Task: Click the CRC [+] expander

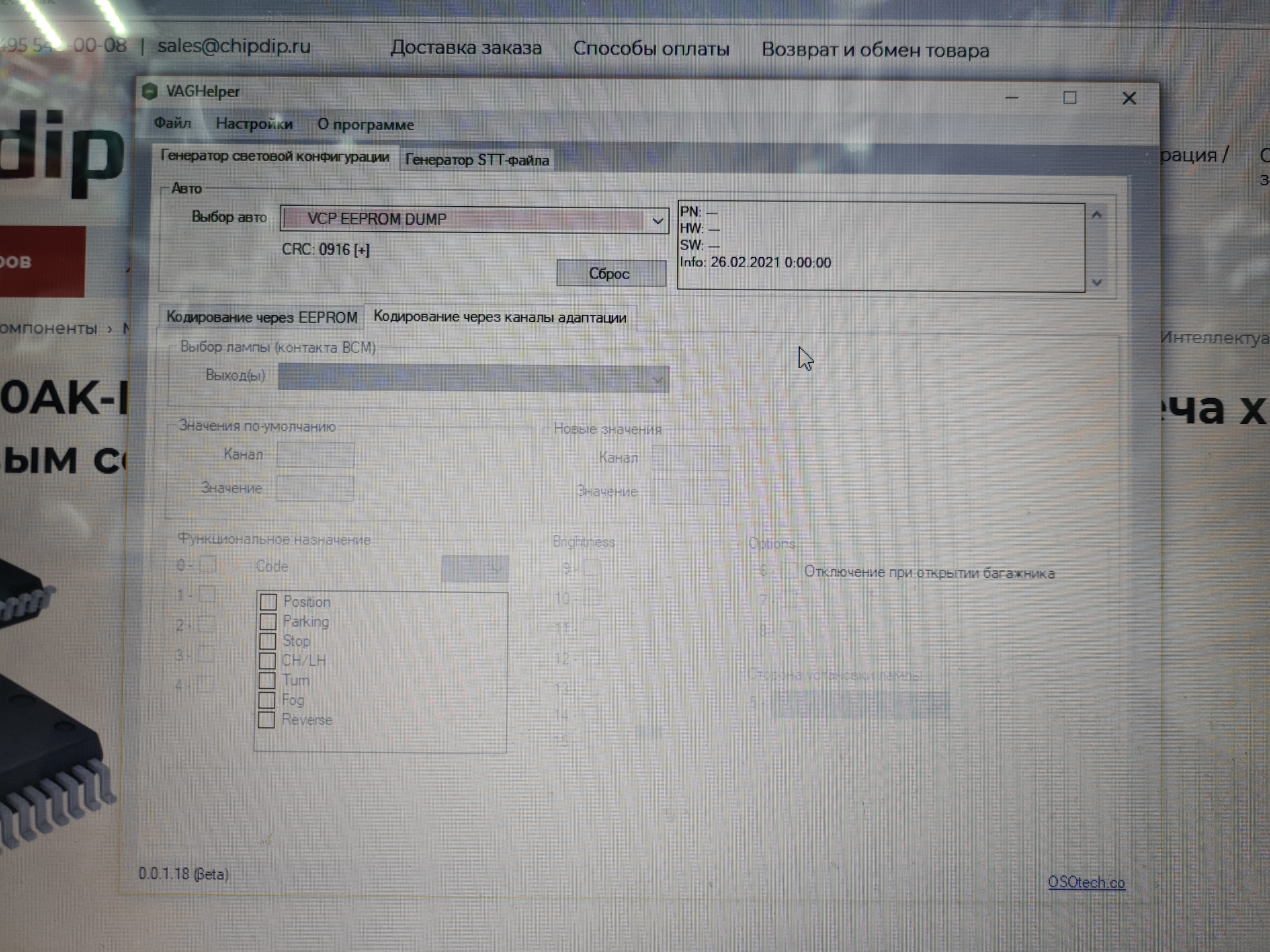Action: [362, 250]
